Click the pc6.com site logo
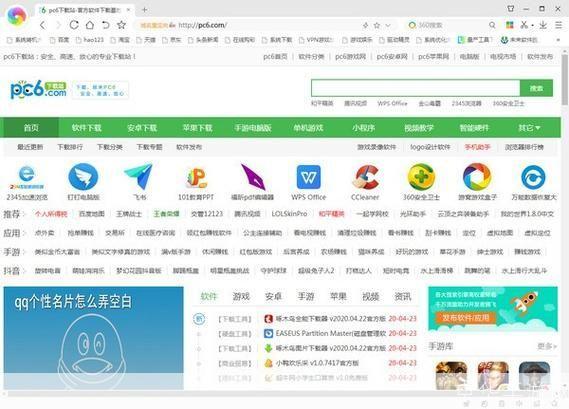Viewport: 569px width, 409px height. pyautogui.click(x=38, y=89)
